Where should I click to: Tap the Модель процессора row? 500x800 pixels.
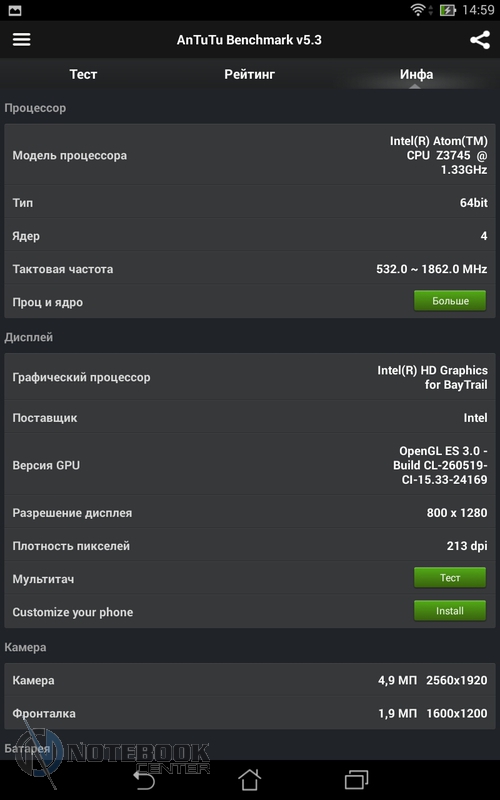tap(249, 155)
